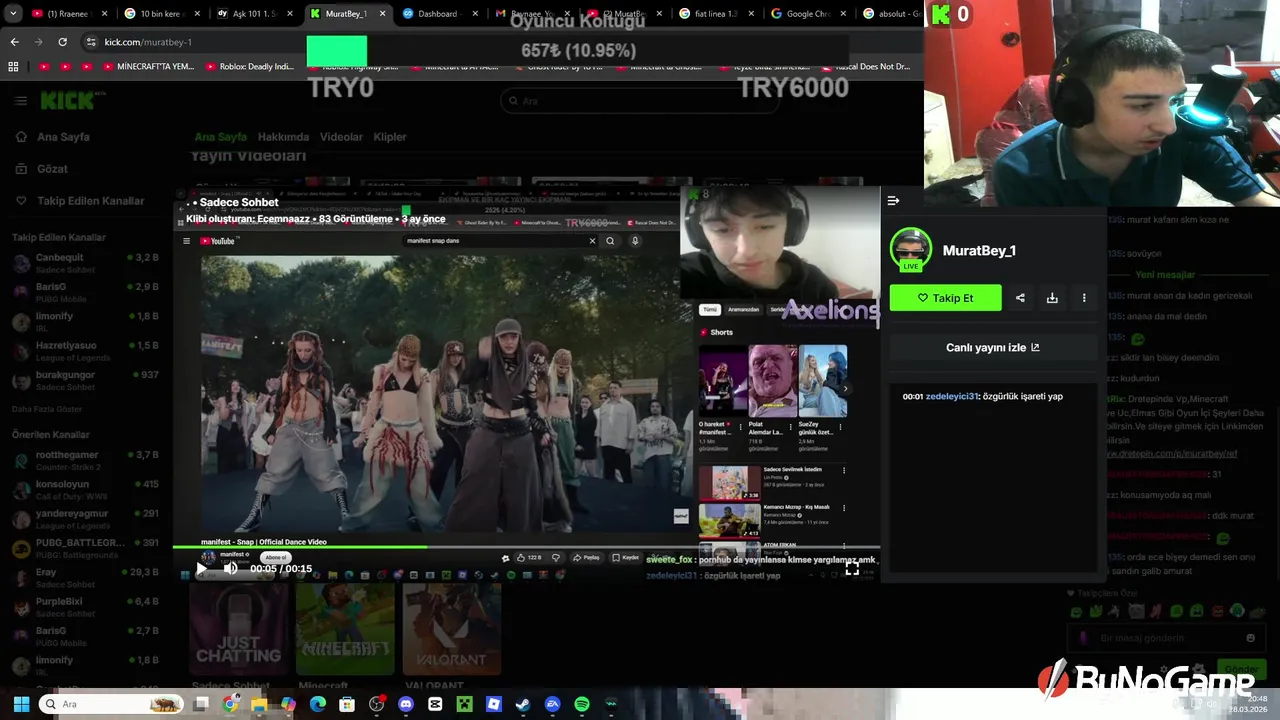Open Canbequit channel in followed list
Image resolution: width=1280 pixels, height=720 pixels.
[85, 263]
